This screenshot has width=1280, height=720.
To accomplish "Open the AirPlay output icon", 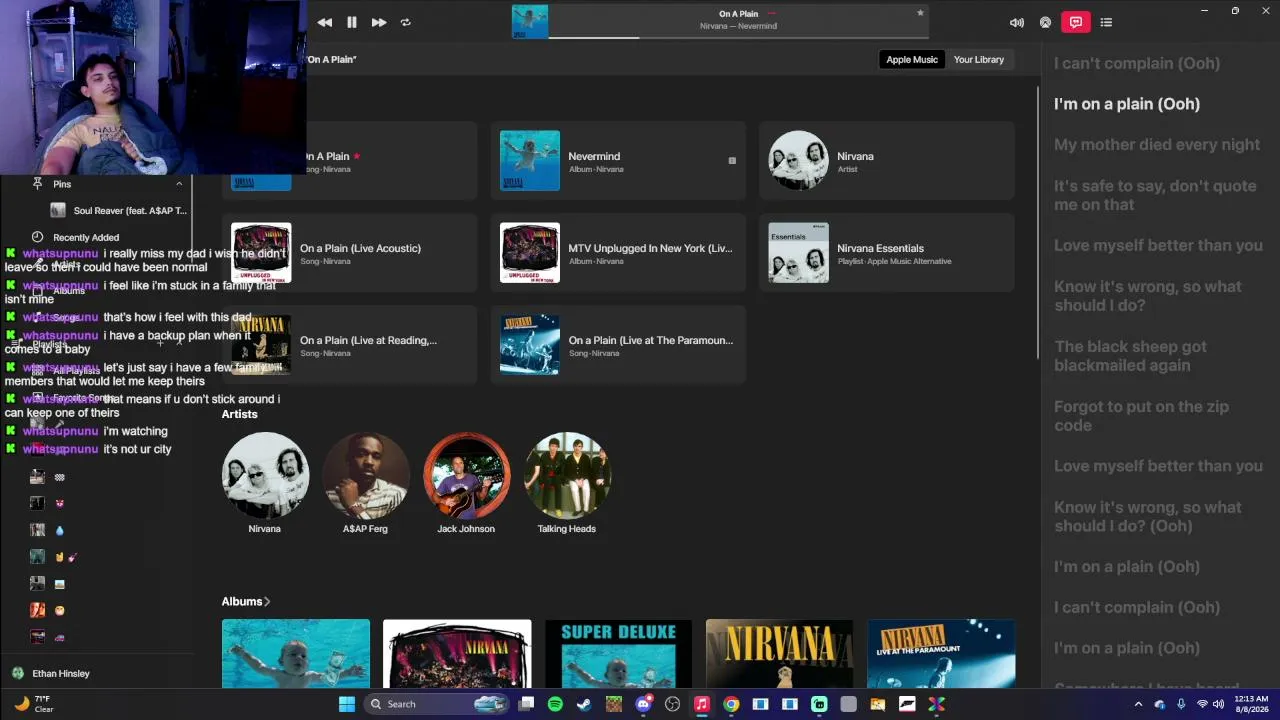I will [x=1045, y=22].
